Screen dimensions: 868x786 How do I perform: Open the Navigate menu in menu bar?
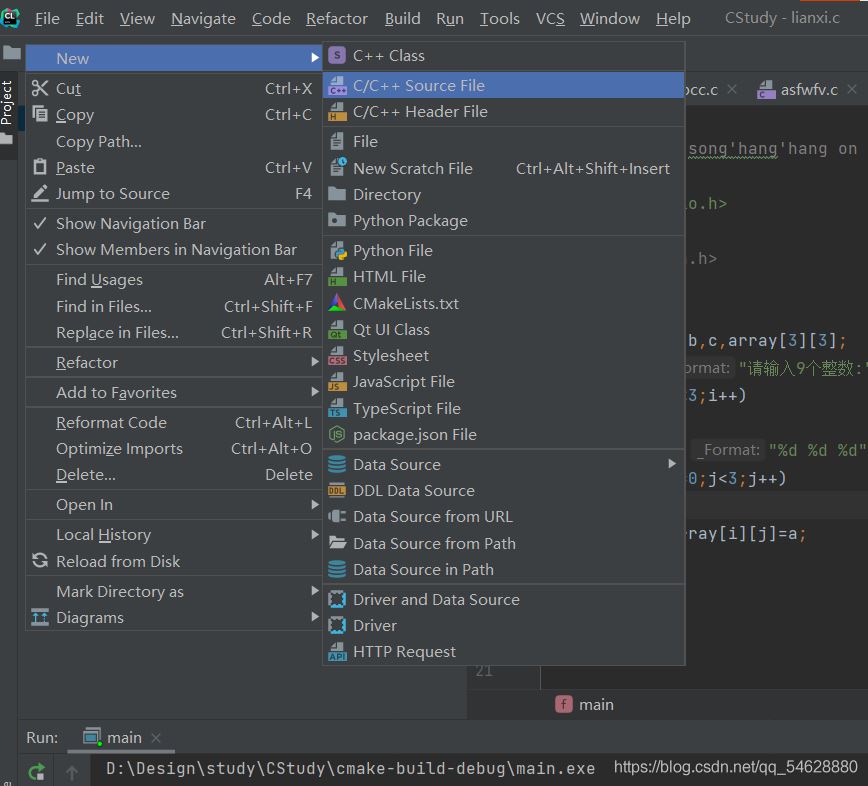(x=203, y=19)
